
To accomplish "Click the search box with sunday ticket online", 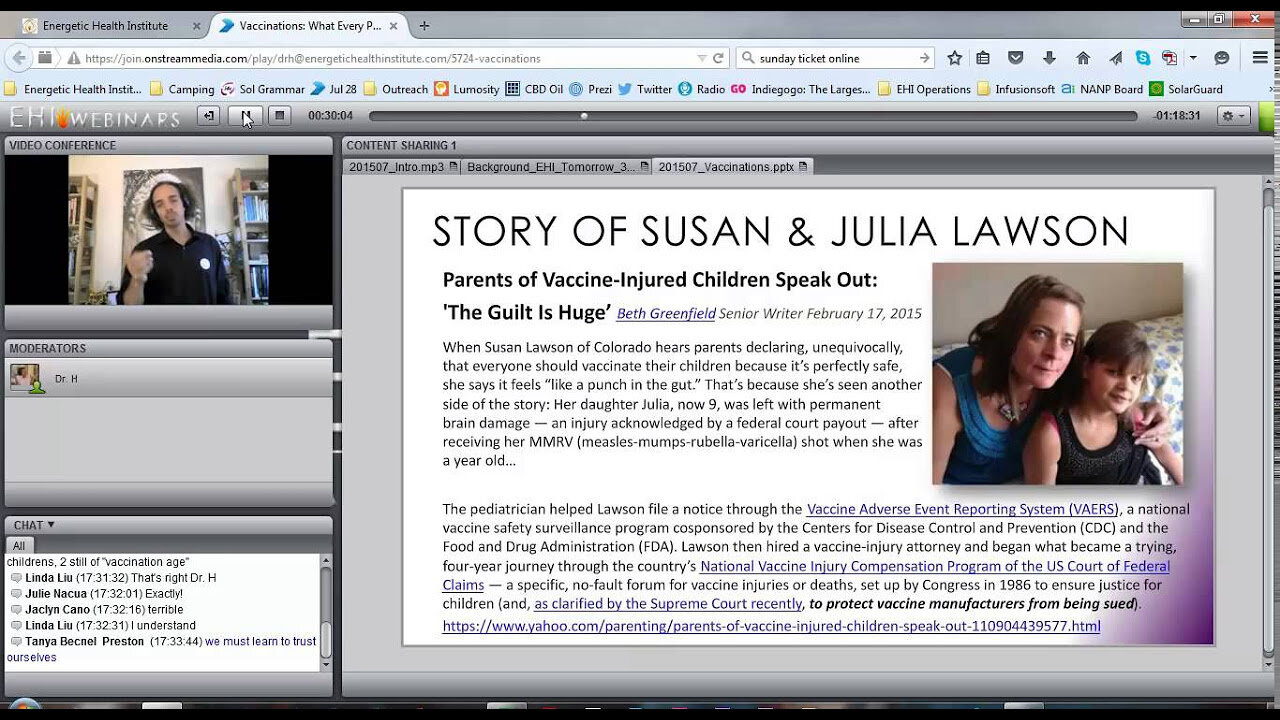I will [x=835, y=58].
